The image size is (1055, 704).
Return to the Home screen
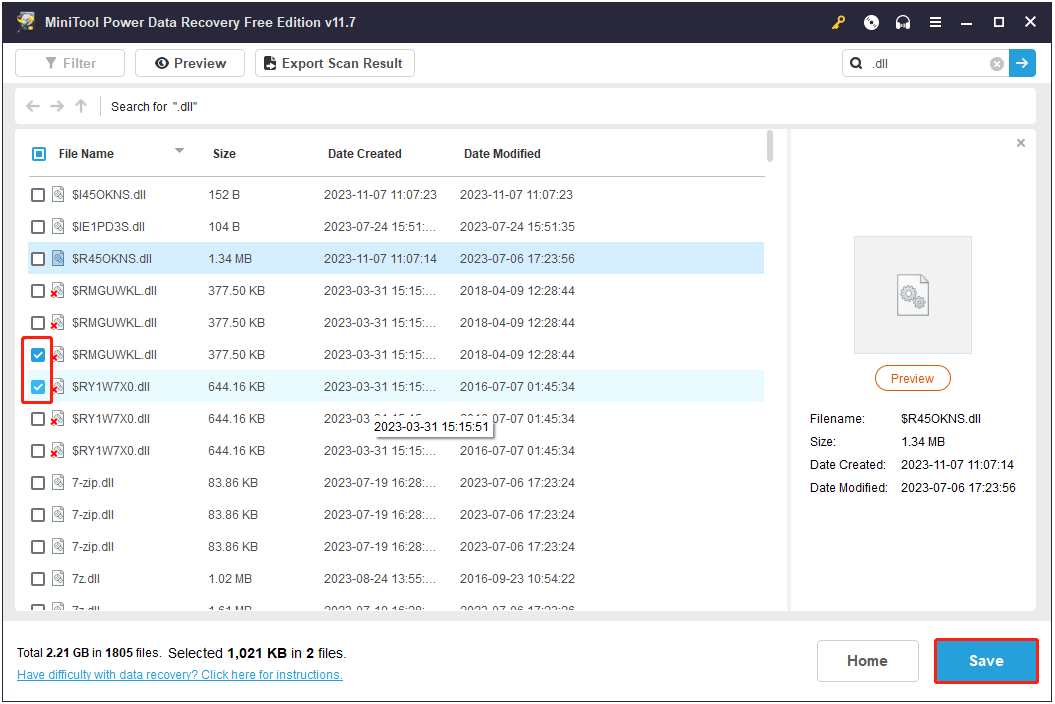coord(867,661)
